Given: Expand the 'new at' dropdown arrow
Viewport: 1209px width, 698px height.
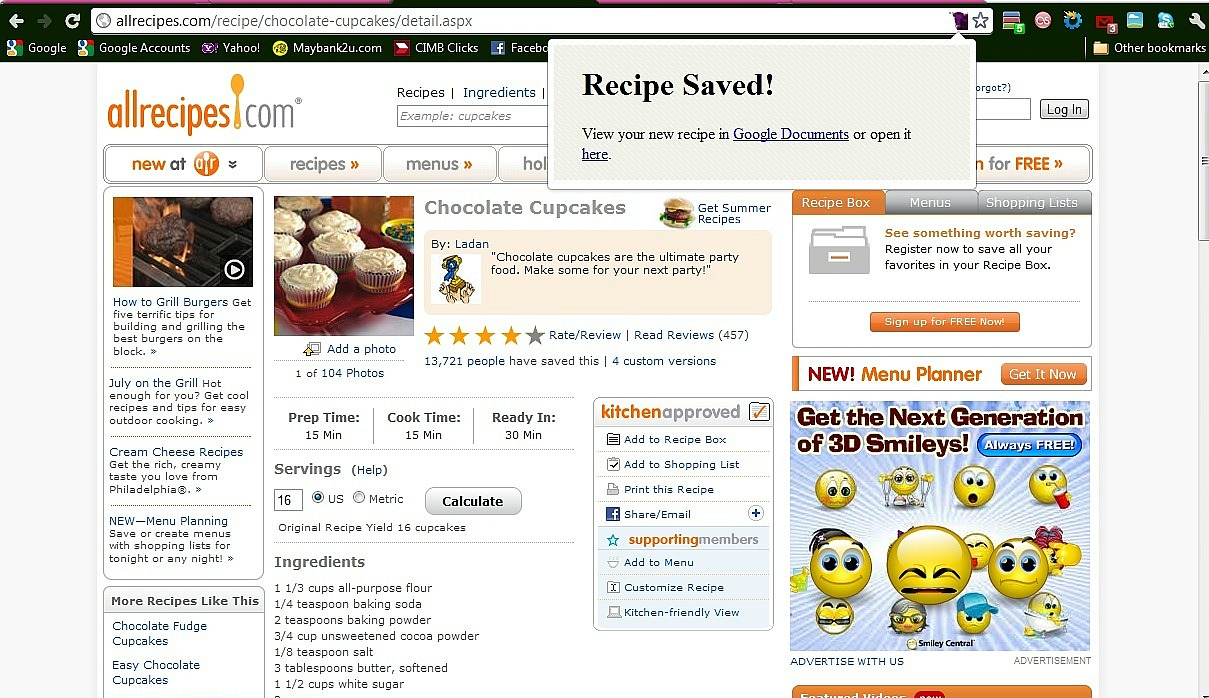Looking at the screenshot, I should point(233,164).
